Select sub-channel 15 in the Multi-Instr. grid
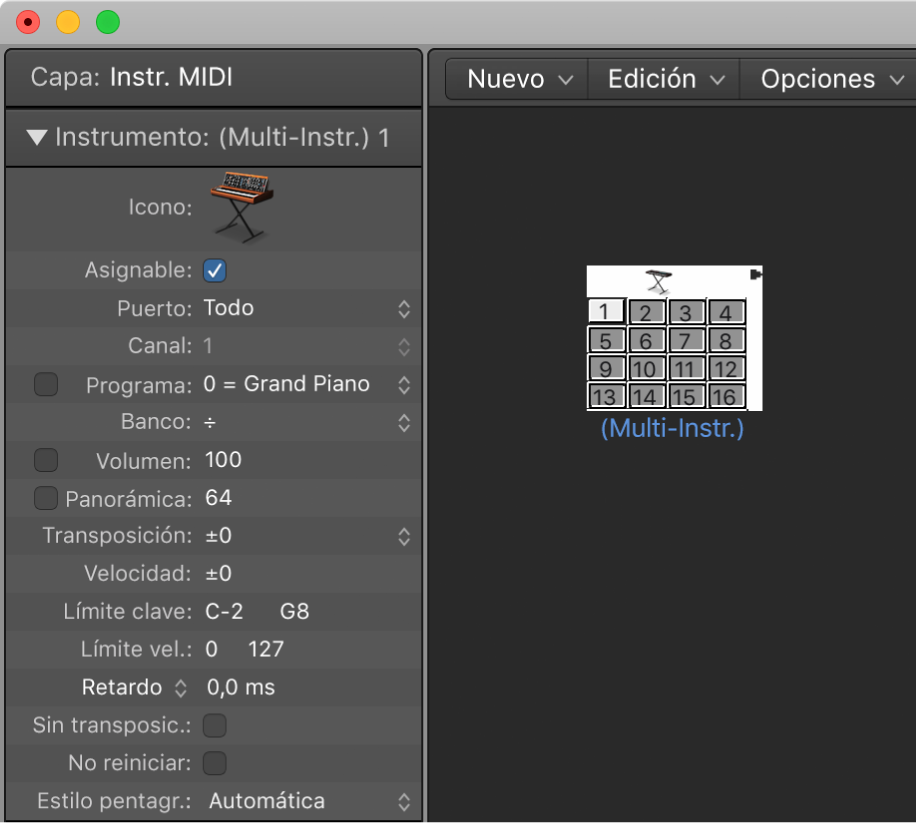 pyautogui.click(x=686, y=396)
